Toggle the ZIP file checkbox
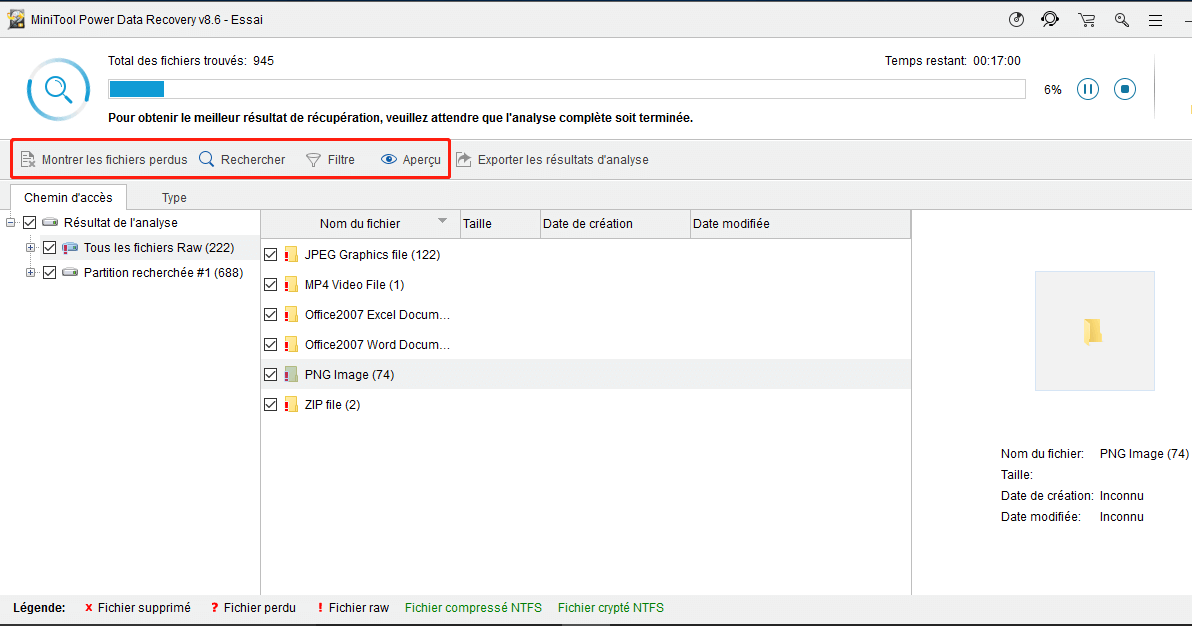The image size is (1192, 626). (x=270, y=405)
